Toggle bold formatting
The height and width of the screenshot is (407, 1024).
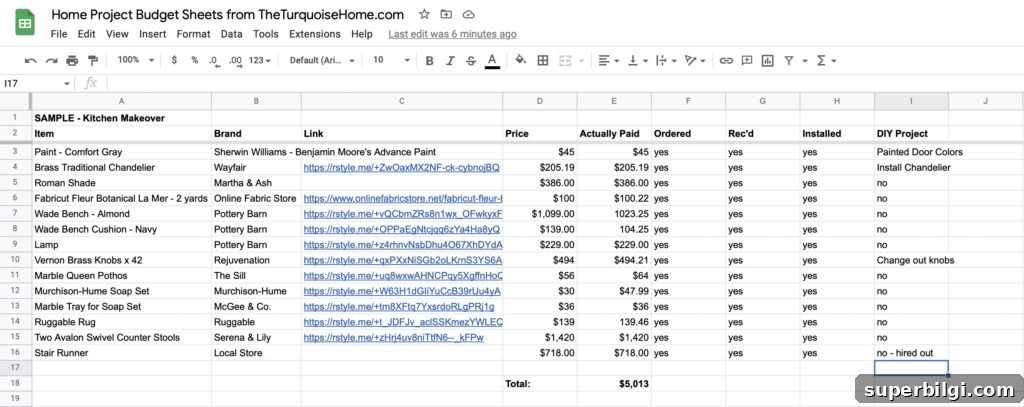coord(429,61)
